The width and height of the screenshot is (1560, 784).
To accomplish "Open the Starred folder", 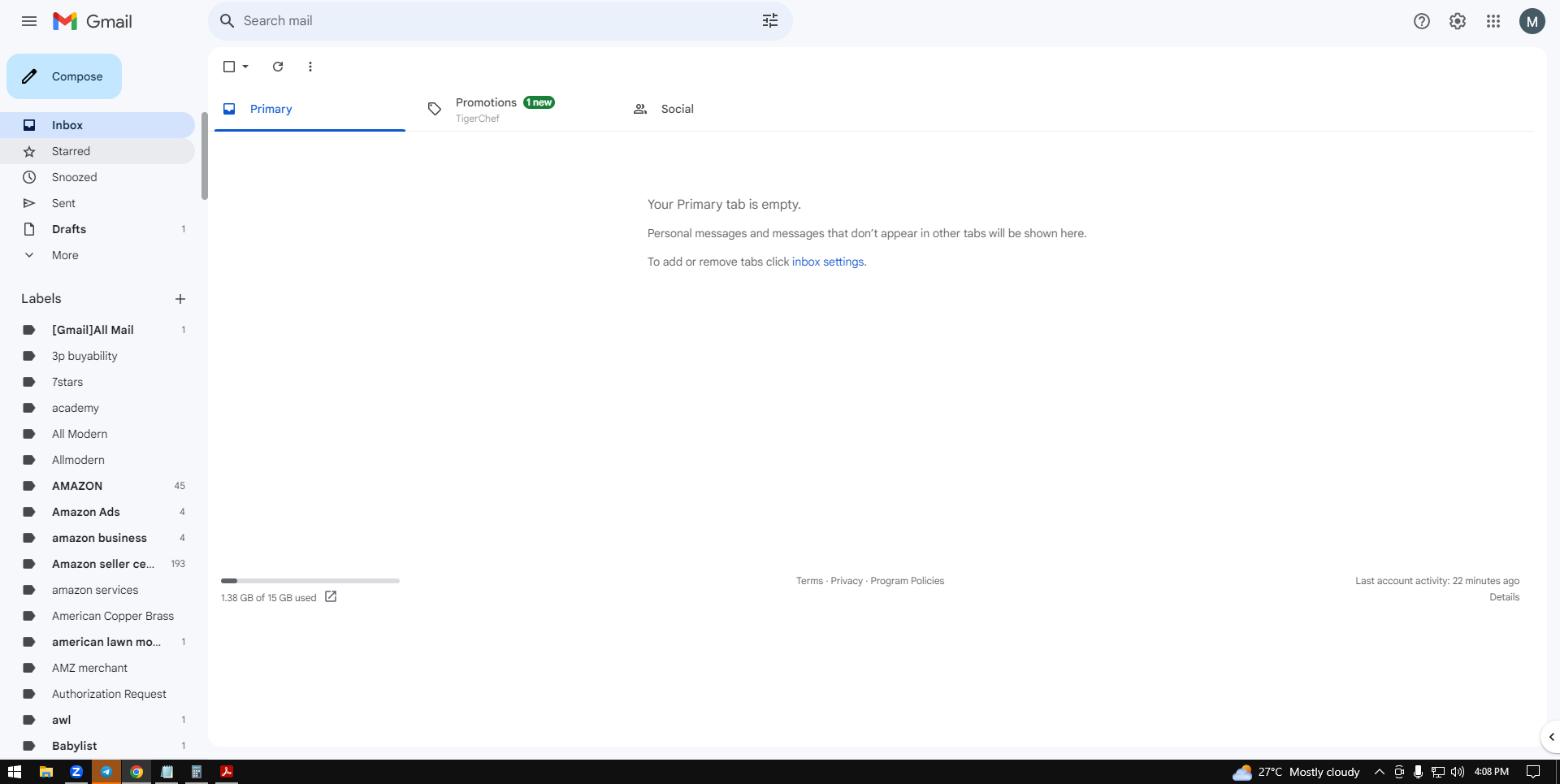I will 97,151.
